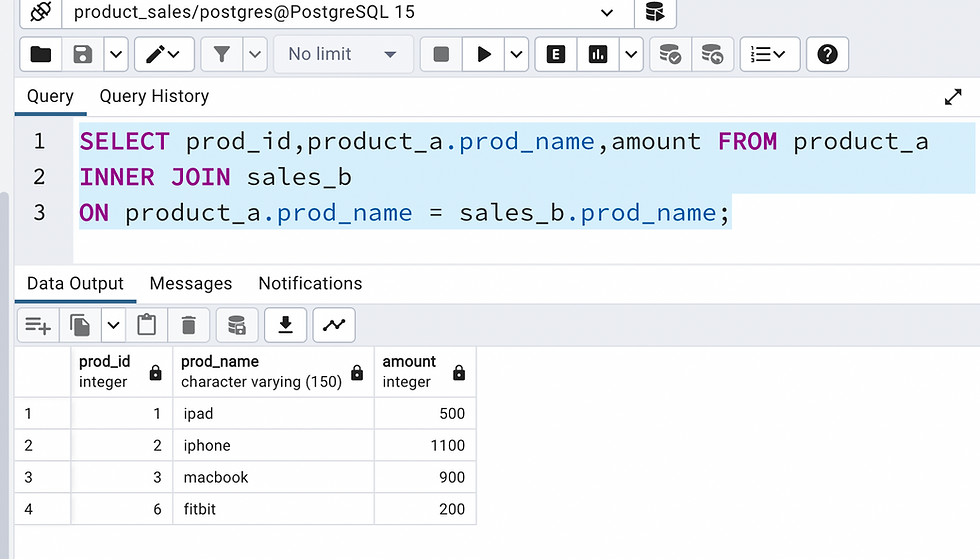The image size is (980, 559).
Task: Open the graph visualiser
Action: click(334, 325)
